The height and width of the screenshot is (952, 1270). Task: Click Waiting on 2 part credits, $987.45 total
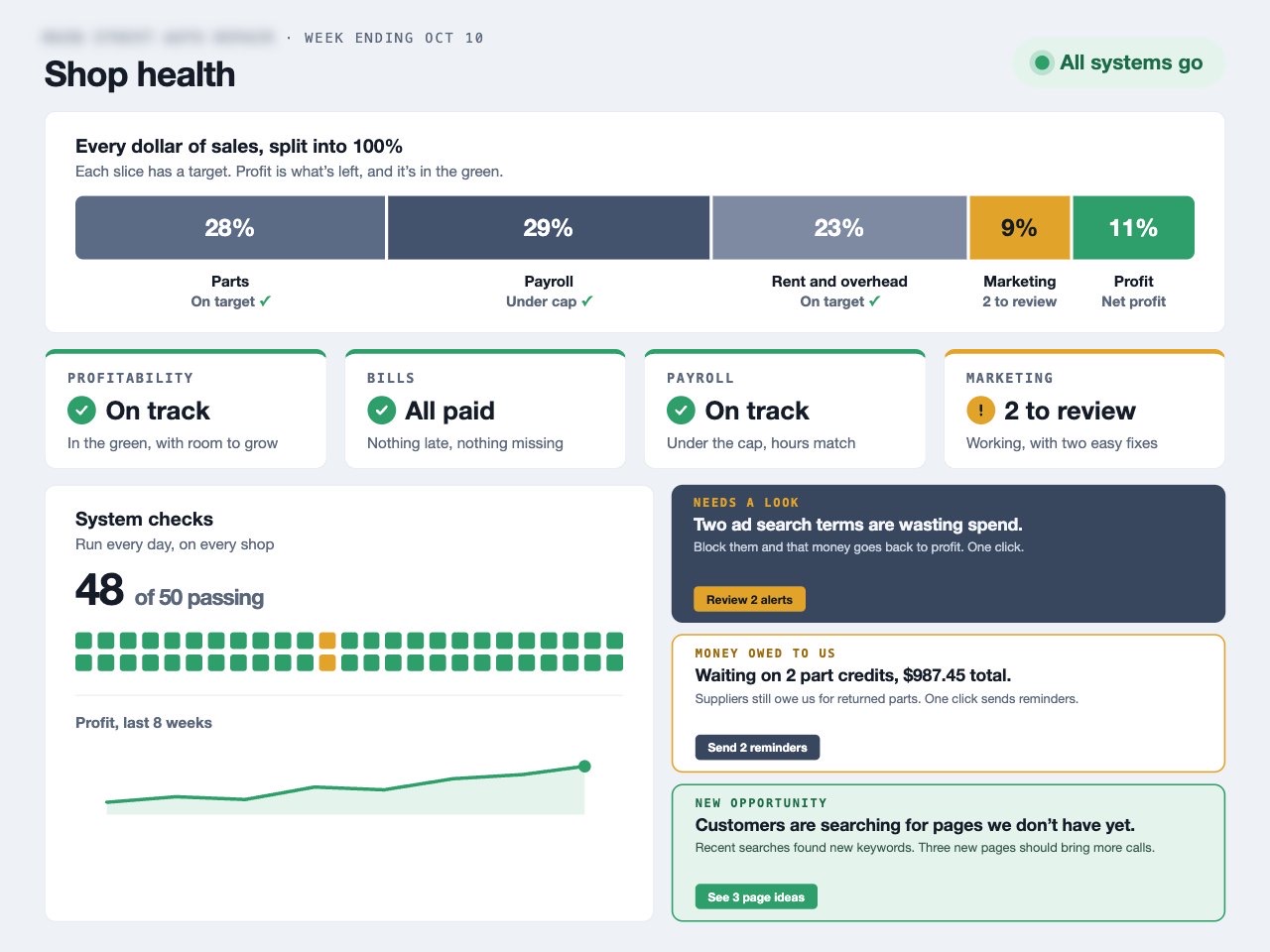coord(853,675)
